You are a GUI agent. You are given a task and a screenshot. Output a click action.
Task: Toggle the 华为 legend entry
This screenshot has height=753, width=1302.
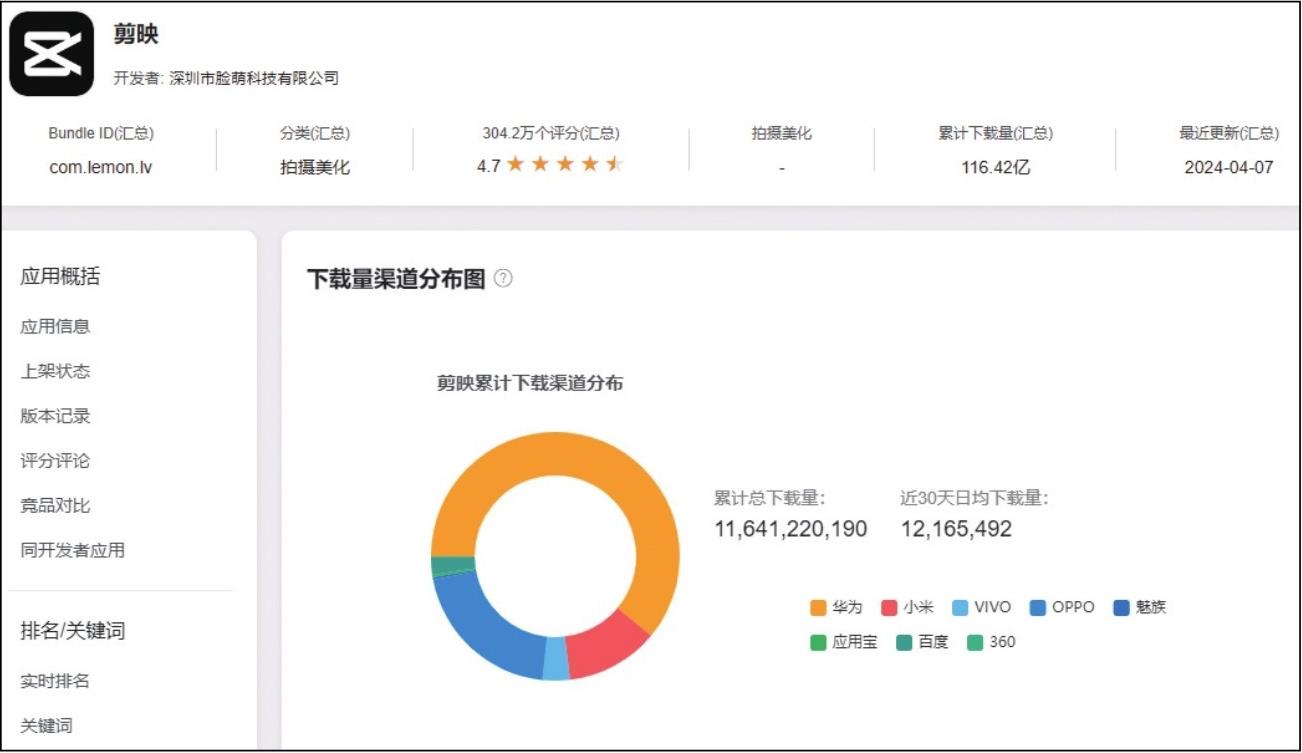tap(836, 608)
